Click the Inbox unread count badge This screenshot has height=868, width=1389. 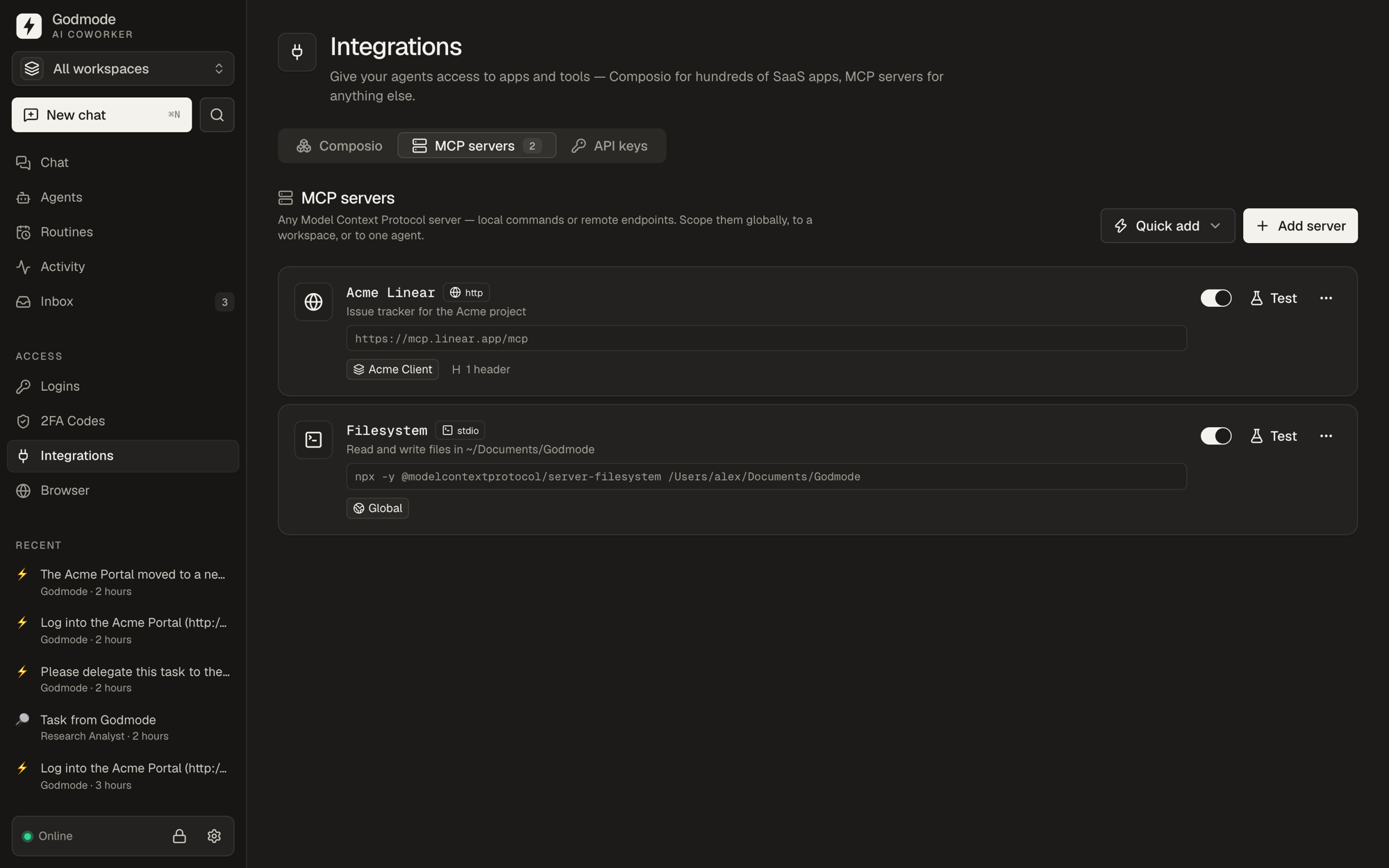[224, 302]
